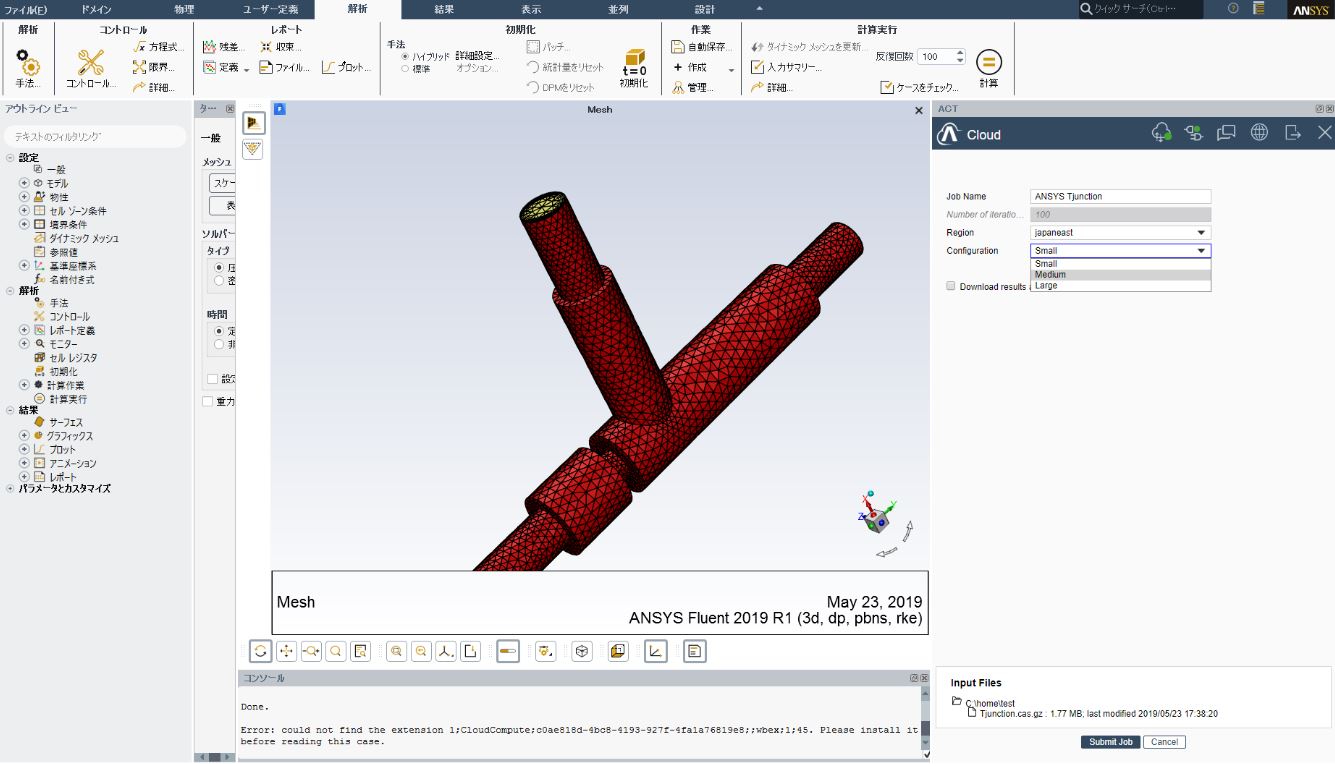Click the Cancel button in Cloud panel
Screen dimensions: 1335x764
tap(1163, 742)
